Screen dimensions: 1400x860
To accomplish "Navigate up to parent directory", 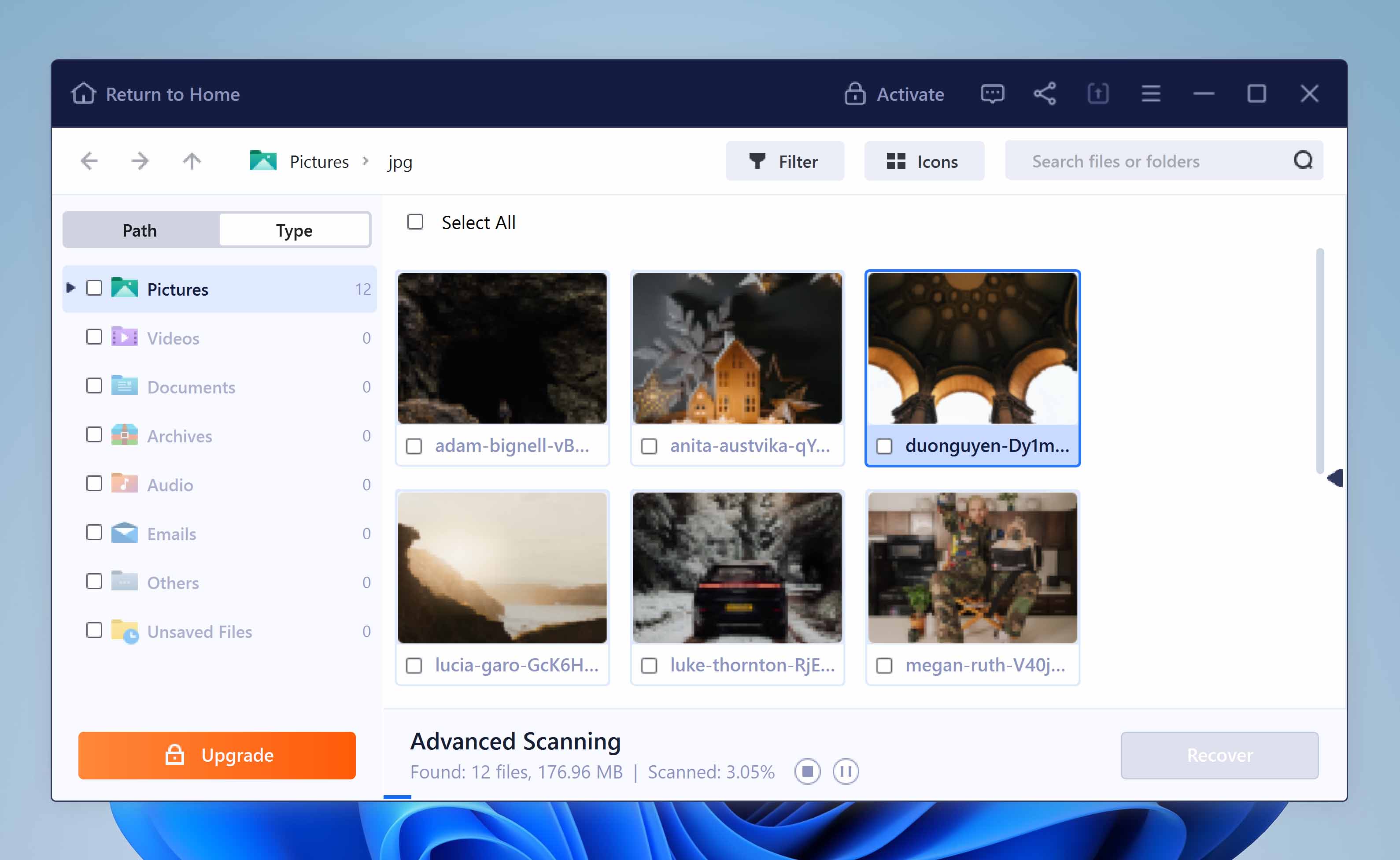I will pos(191,161).
